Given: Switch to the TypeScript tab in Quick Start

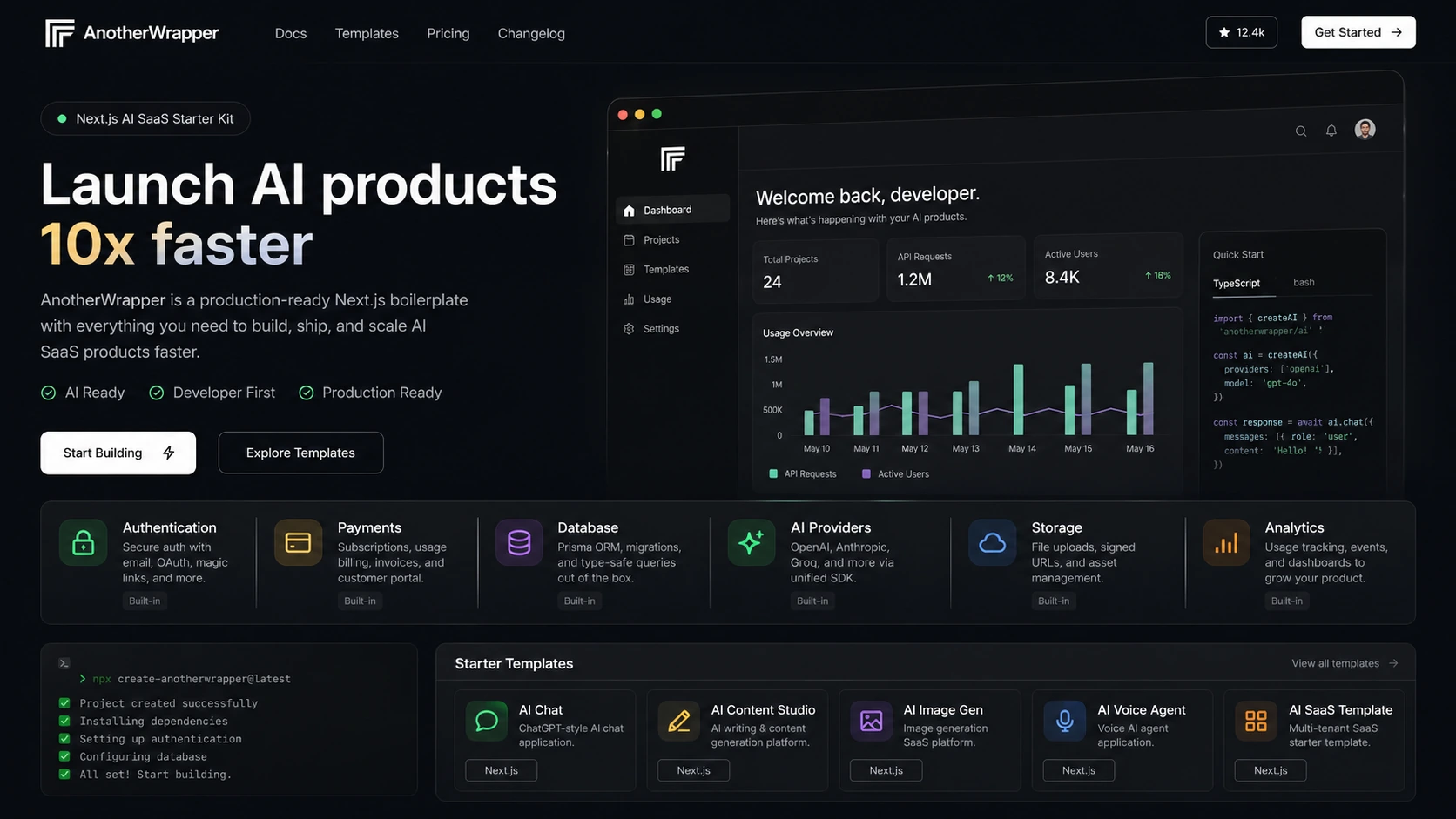Looking at the screenshot, I should pyautogui.click(x=1237, y=284).
